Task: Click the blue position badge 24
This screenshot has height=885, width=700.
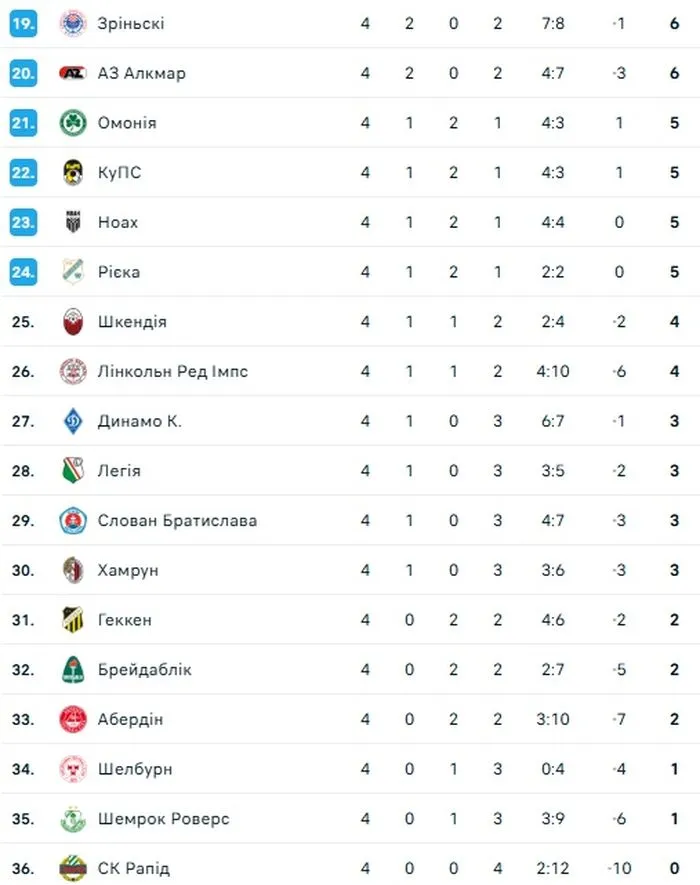Action: (x=23, y=272)
